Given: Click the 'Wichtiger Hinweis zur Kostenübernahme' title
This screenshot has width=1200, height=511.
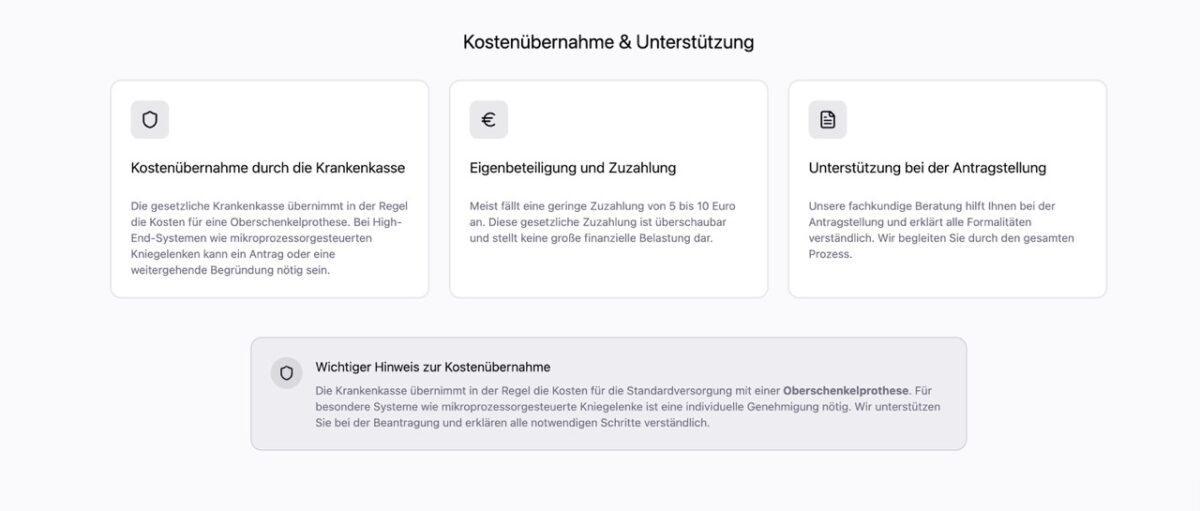Looking at the screenshot, I should (x=433, y=367).
